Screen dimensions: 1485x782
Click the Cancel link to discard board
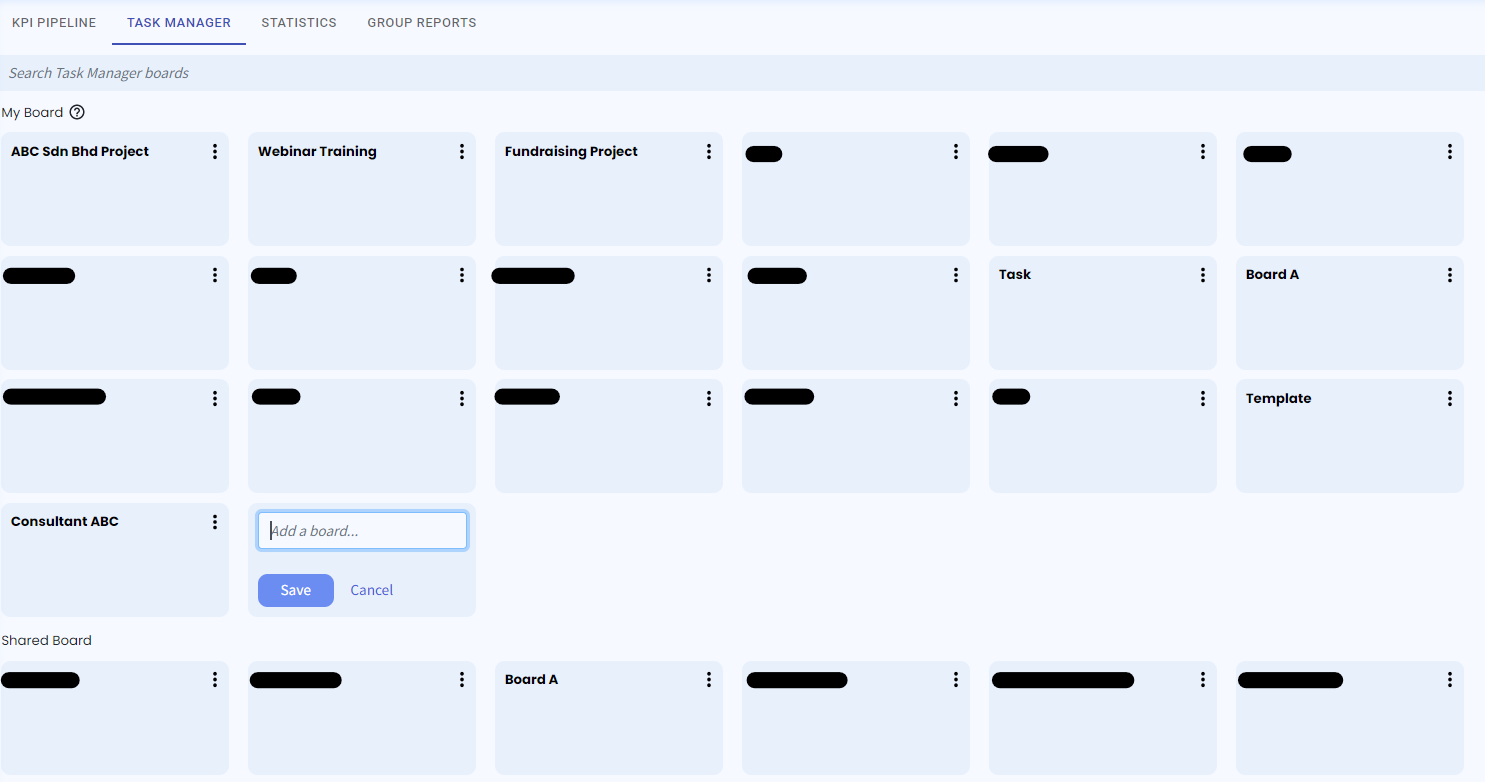click(x=371, y=590)
